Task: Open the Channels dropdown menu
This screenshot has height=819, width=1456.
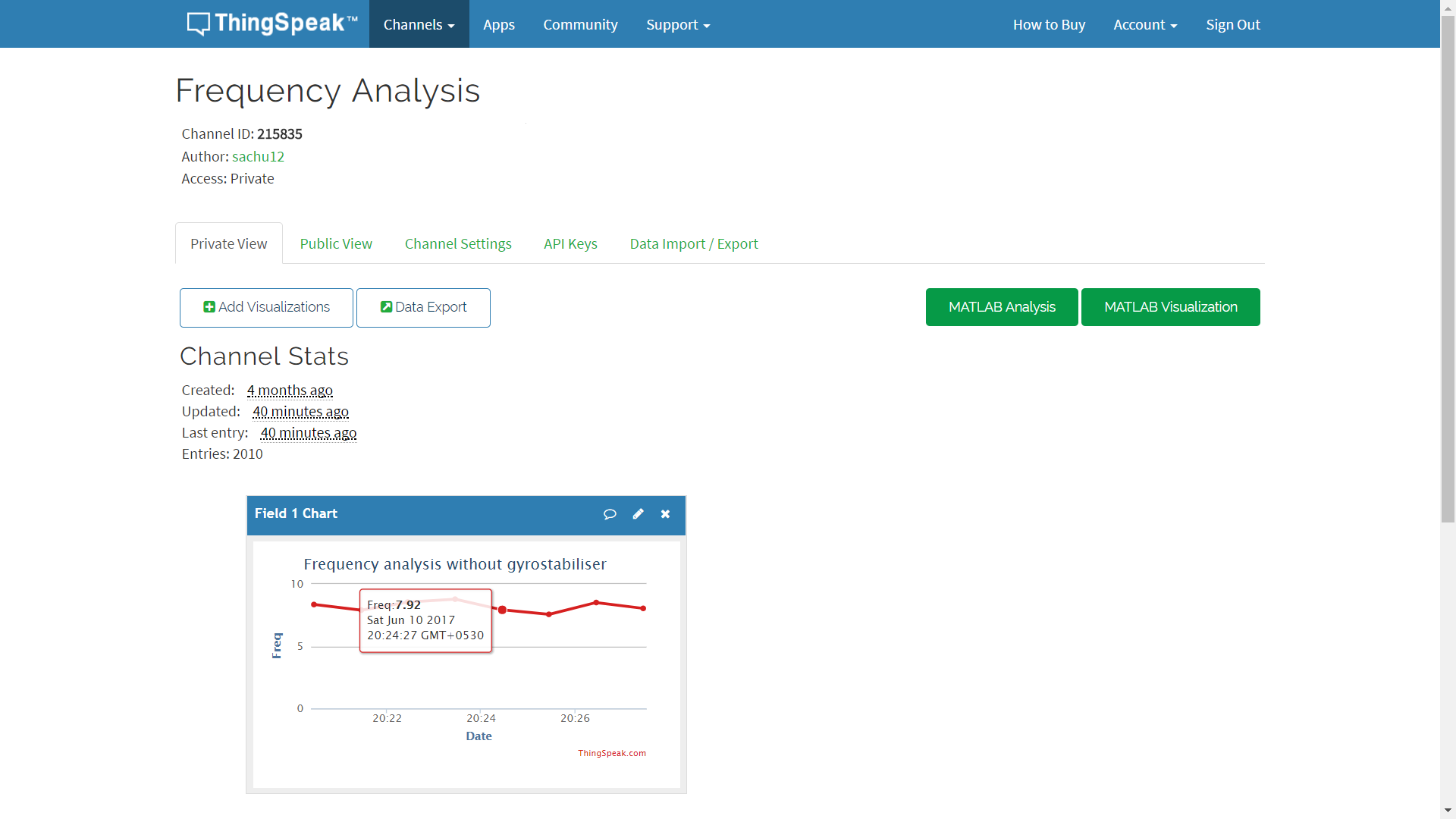Action: pos(419,24)
